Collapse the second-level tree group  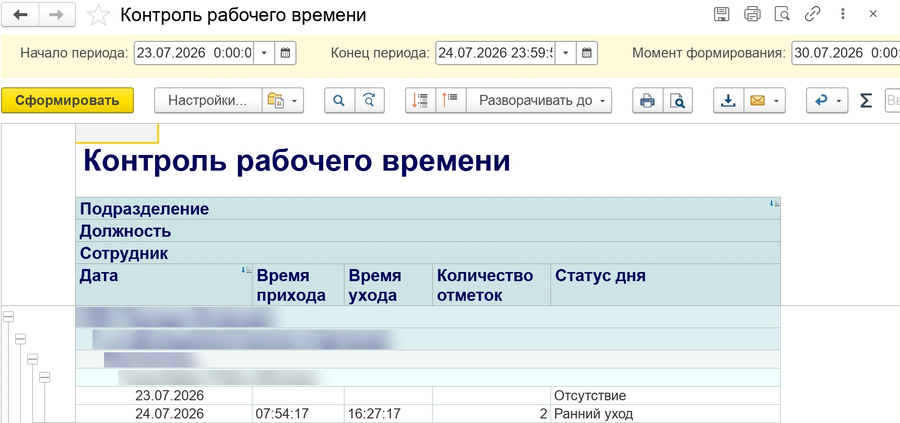21,339
